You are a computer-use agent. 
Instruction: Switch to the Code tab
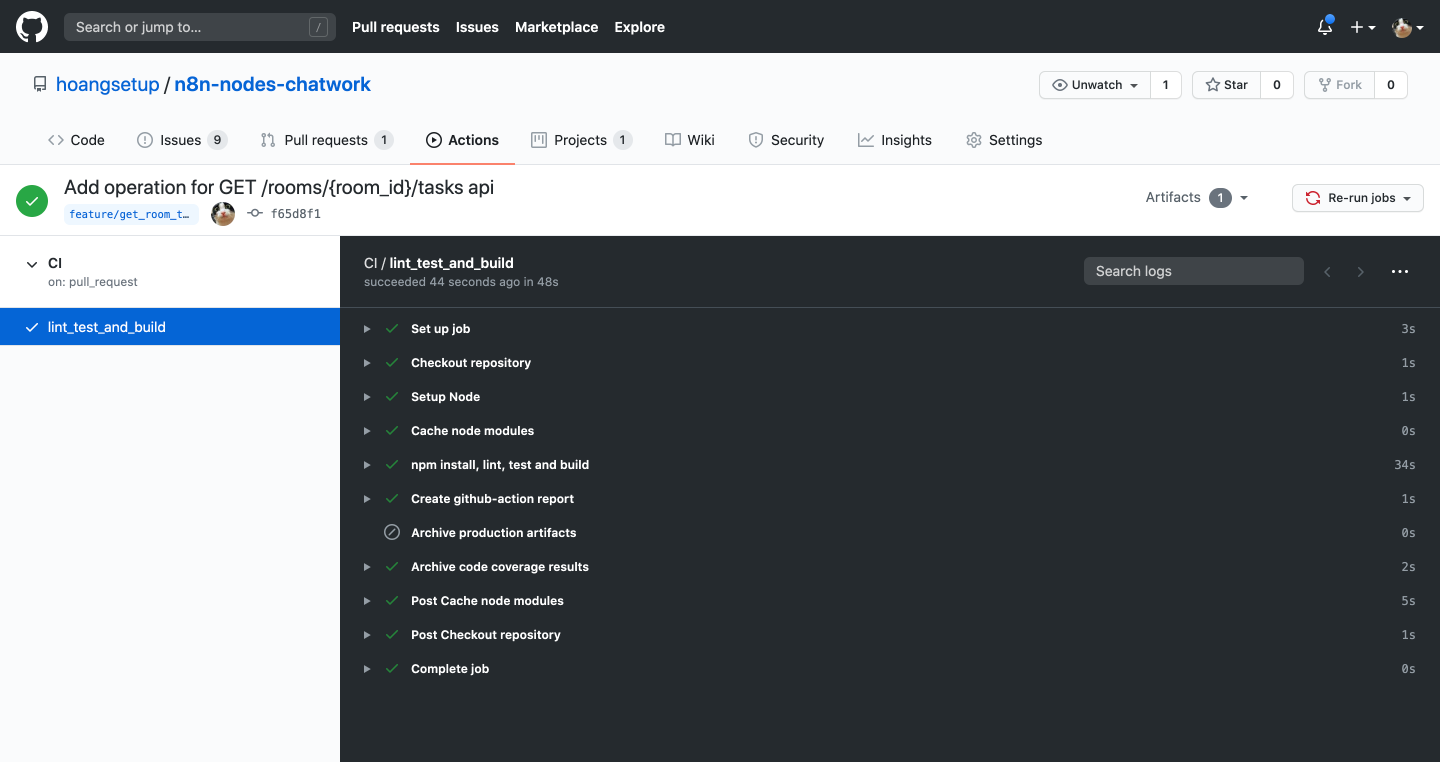click(x=76, y=140)
